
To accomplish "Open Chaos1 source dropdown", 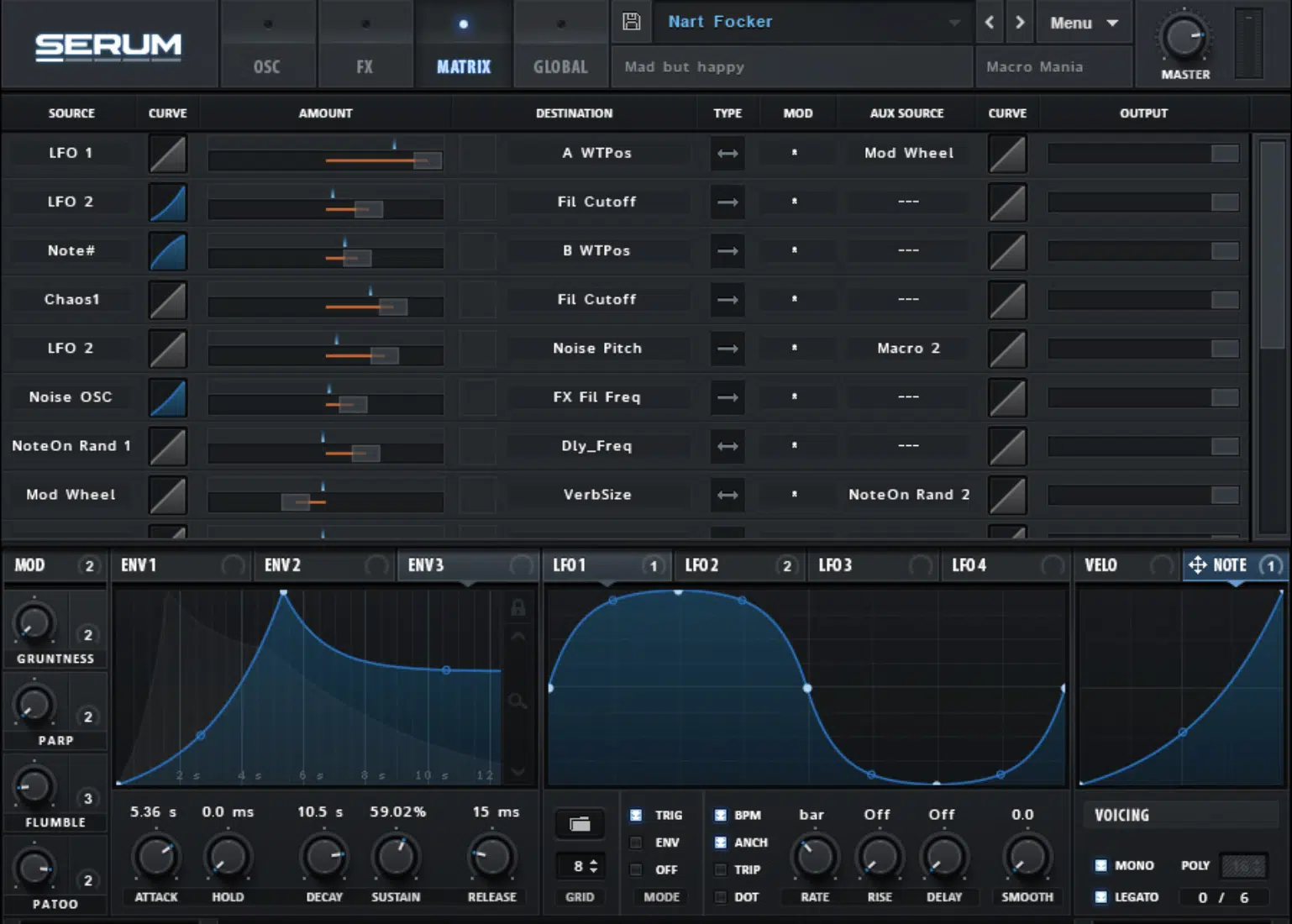I will coord(72,299).
